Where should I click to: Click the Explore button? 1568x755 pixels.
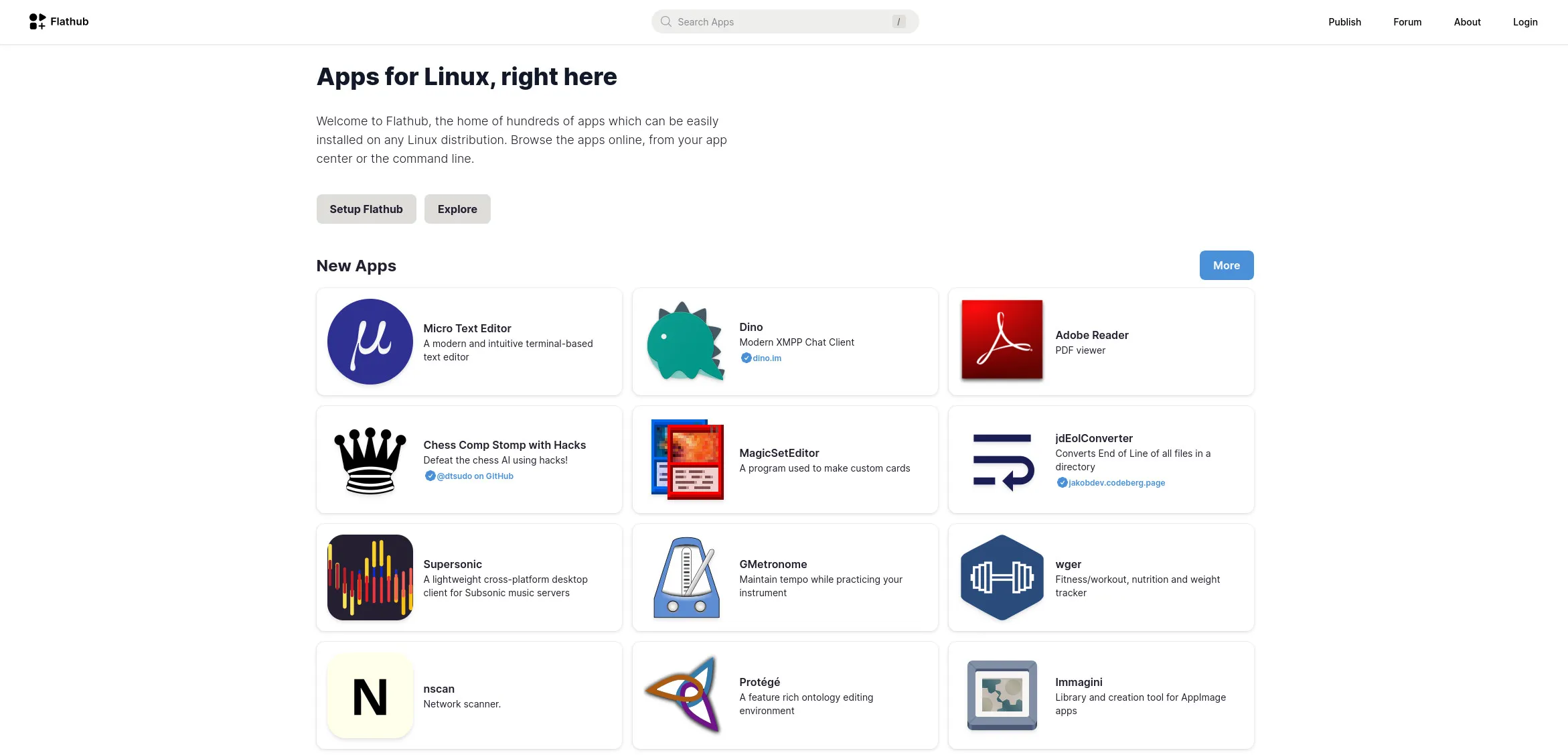click(x=457, y=208)
